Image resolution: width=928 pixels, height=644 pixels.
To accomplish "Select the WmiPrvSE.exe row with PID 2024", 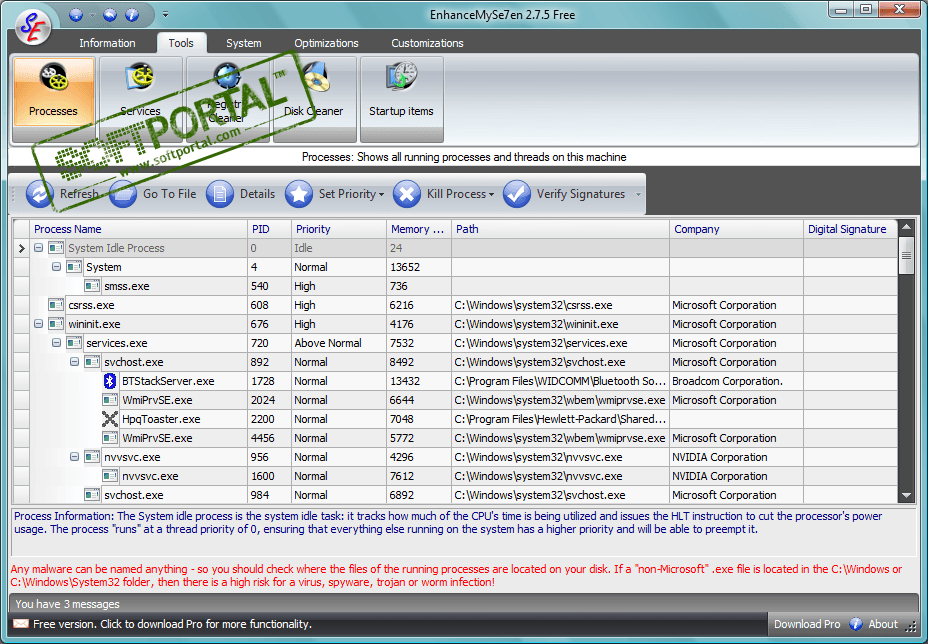I will click(x=455, y=400).
